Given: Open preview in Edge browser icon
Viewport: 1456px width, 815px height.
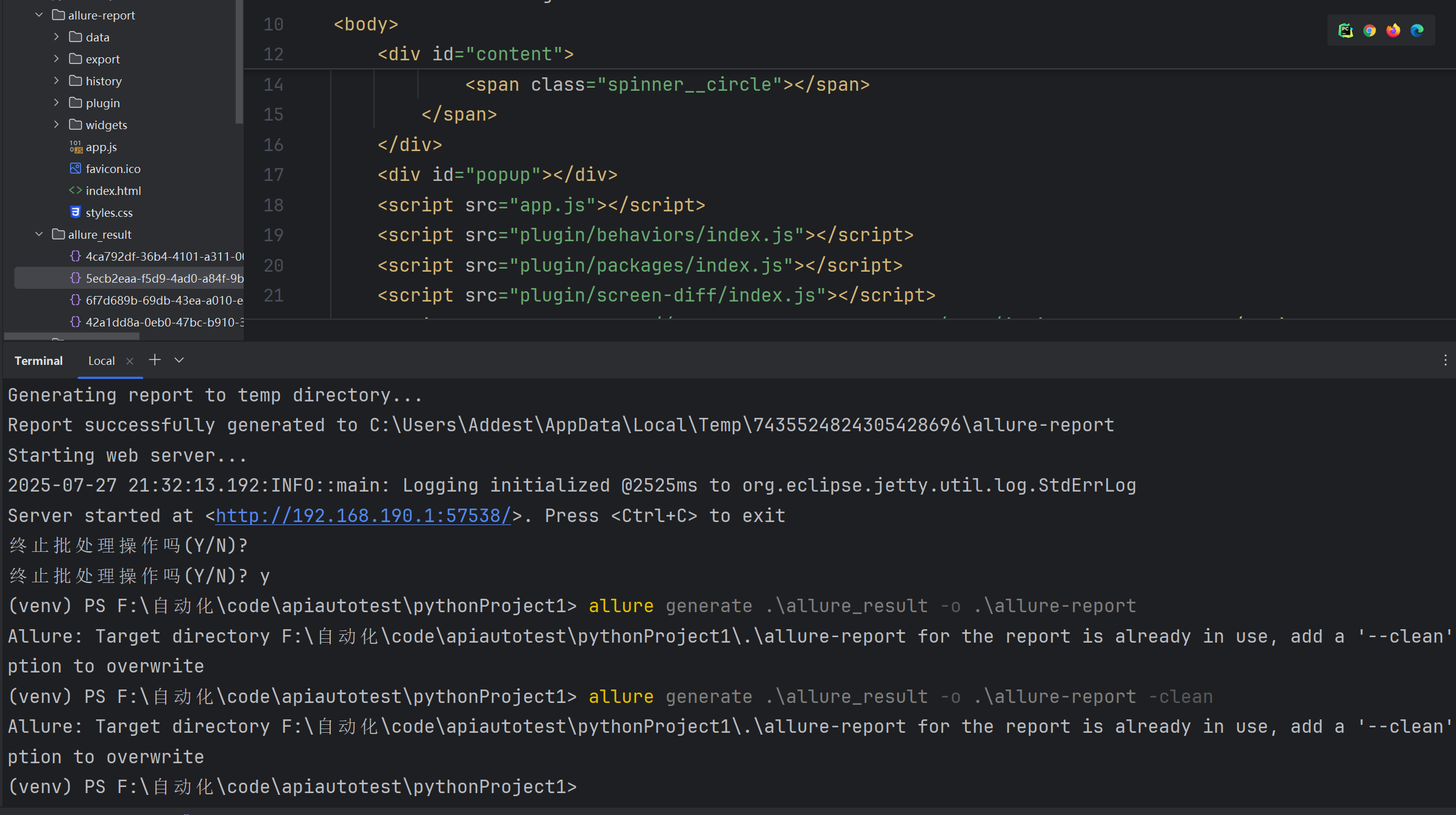Looking at the screenshot, I should (1417, 30).
